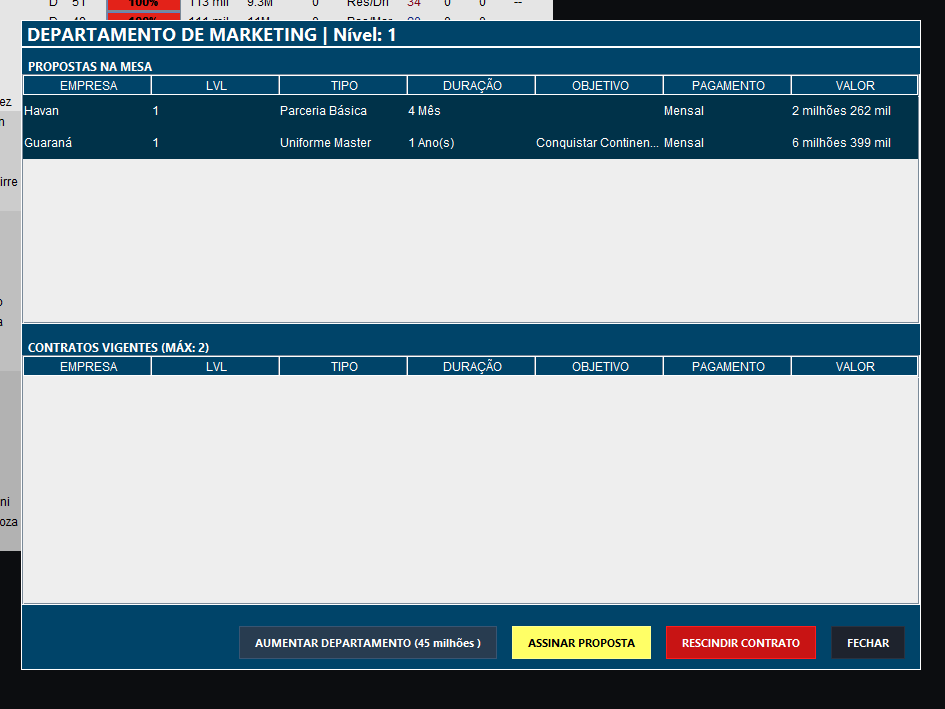Screen dimensions: 945x709
Task: Close the dialog with the Fechar button
Action: pos(867,643)
